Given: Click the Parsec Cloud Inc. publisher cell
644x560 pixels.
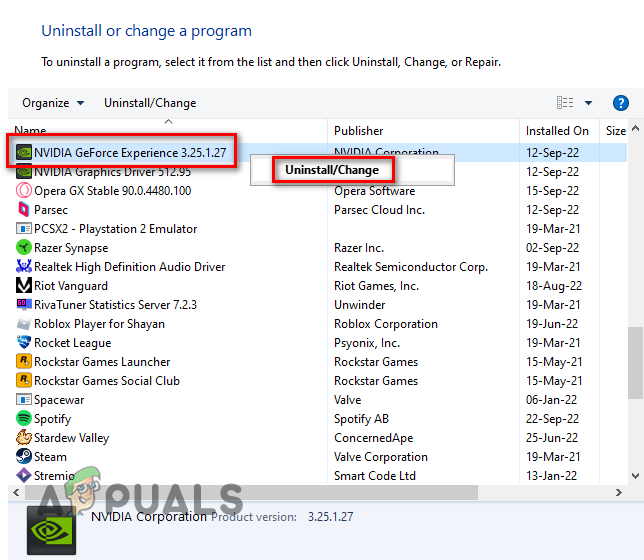Looking at the screenshot, I should 379,210.
